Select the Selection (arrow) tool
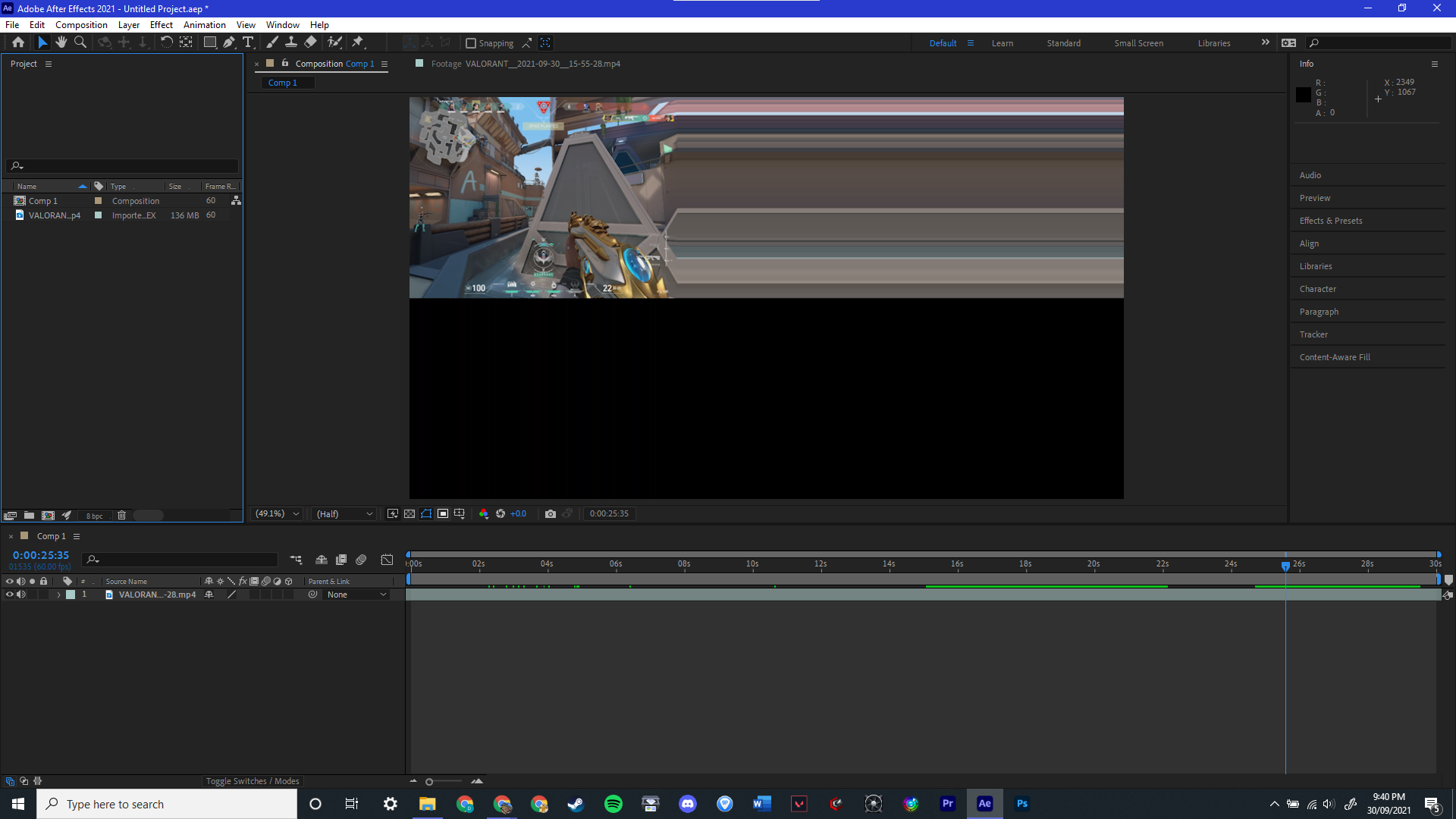Image resolution: width=1456 pixels, height=819 pixels. click(42, 42)
